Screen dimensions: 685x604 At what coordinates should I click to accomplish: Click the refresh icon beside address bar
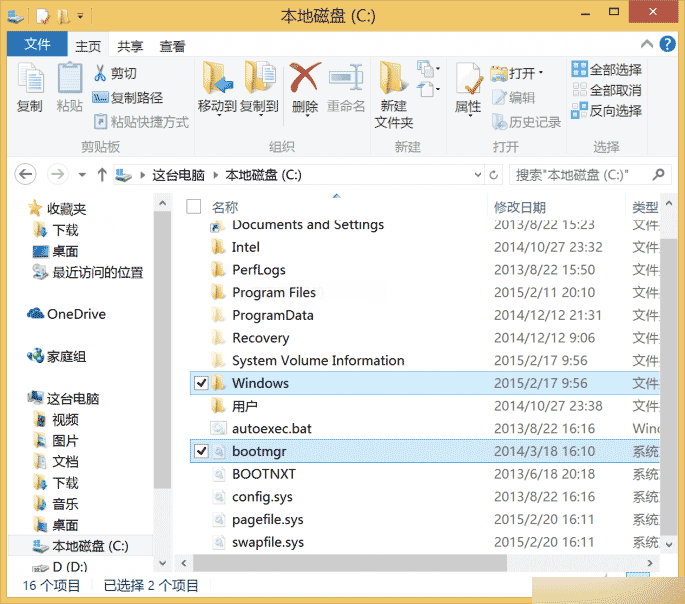pos(494,175)
